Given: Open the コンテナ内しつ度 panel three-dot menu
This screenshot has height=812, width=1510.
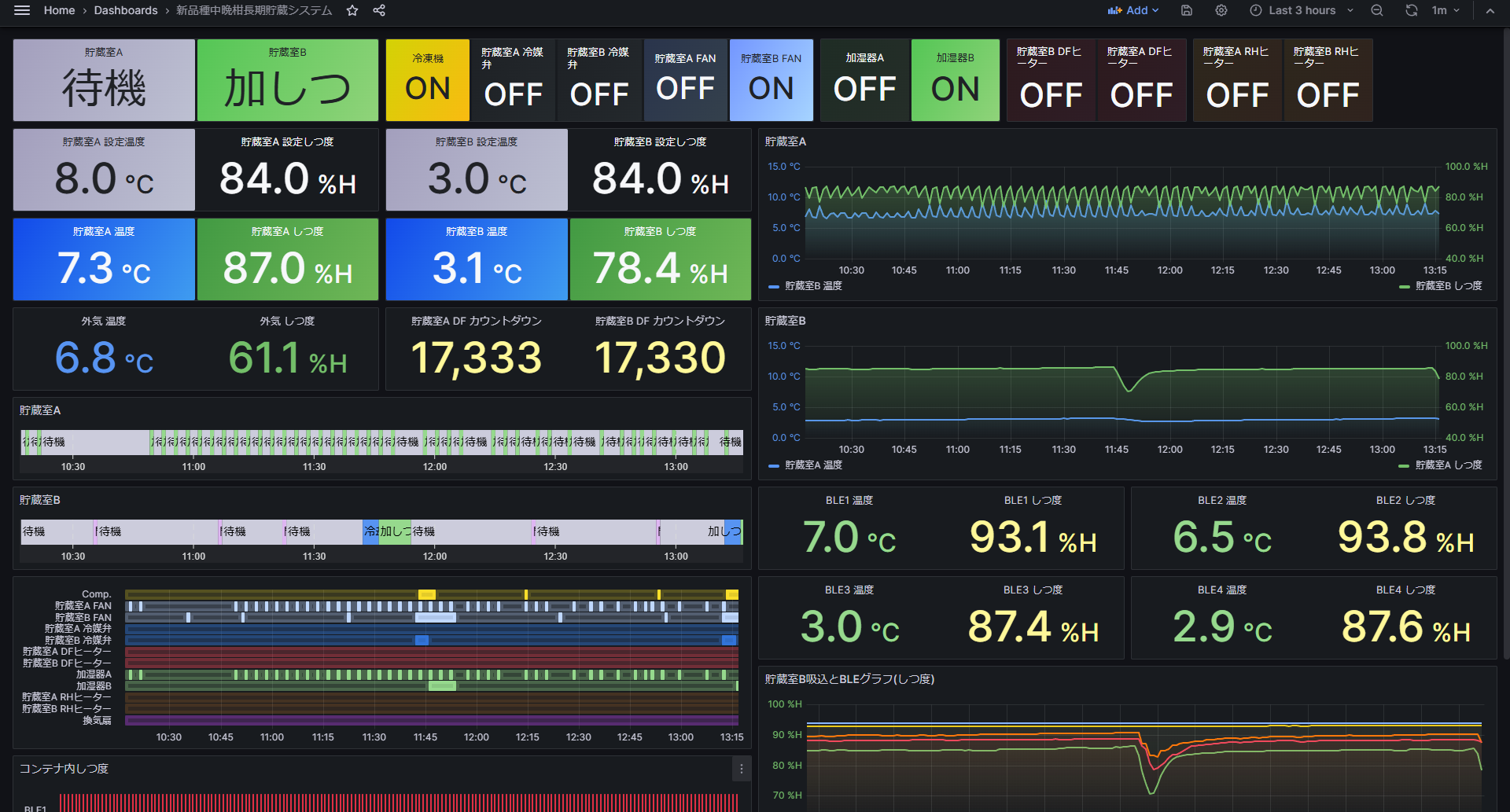Looking at the screenshot, I should tap(741, 769).
